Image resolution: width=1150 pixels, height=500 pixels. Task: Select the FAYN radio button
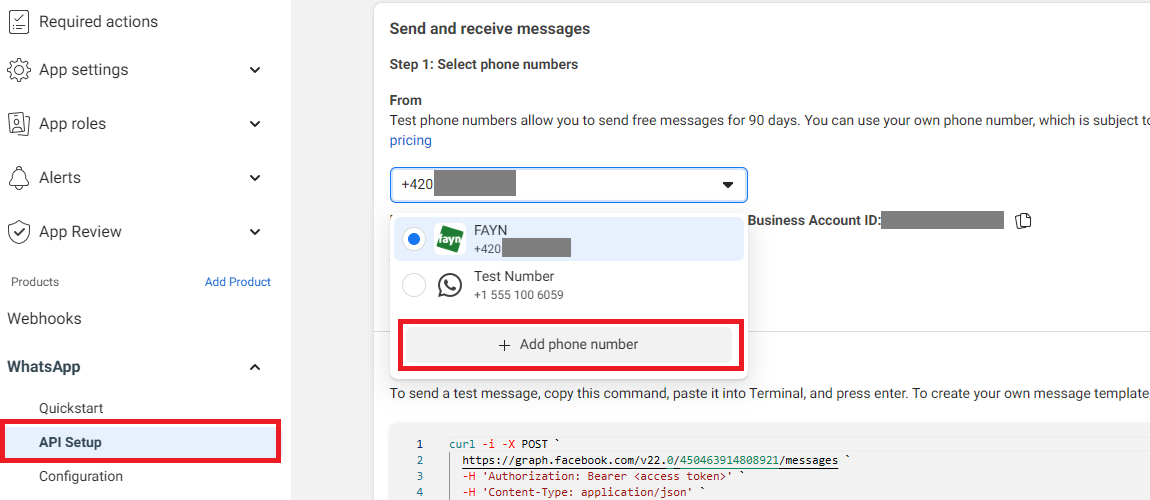(x=413, y=240)
